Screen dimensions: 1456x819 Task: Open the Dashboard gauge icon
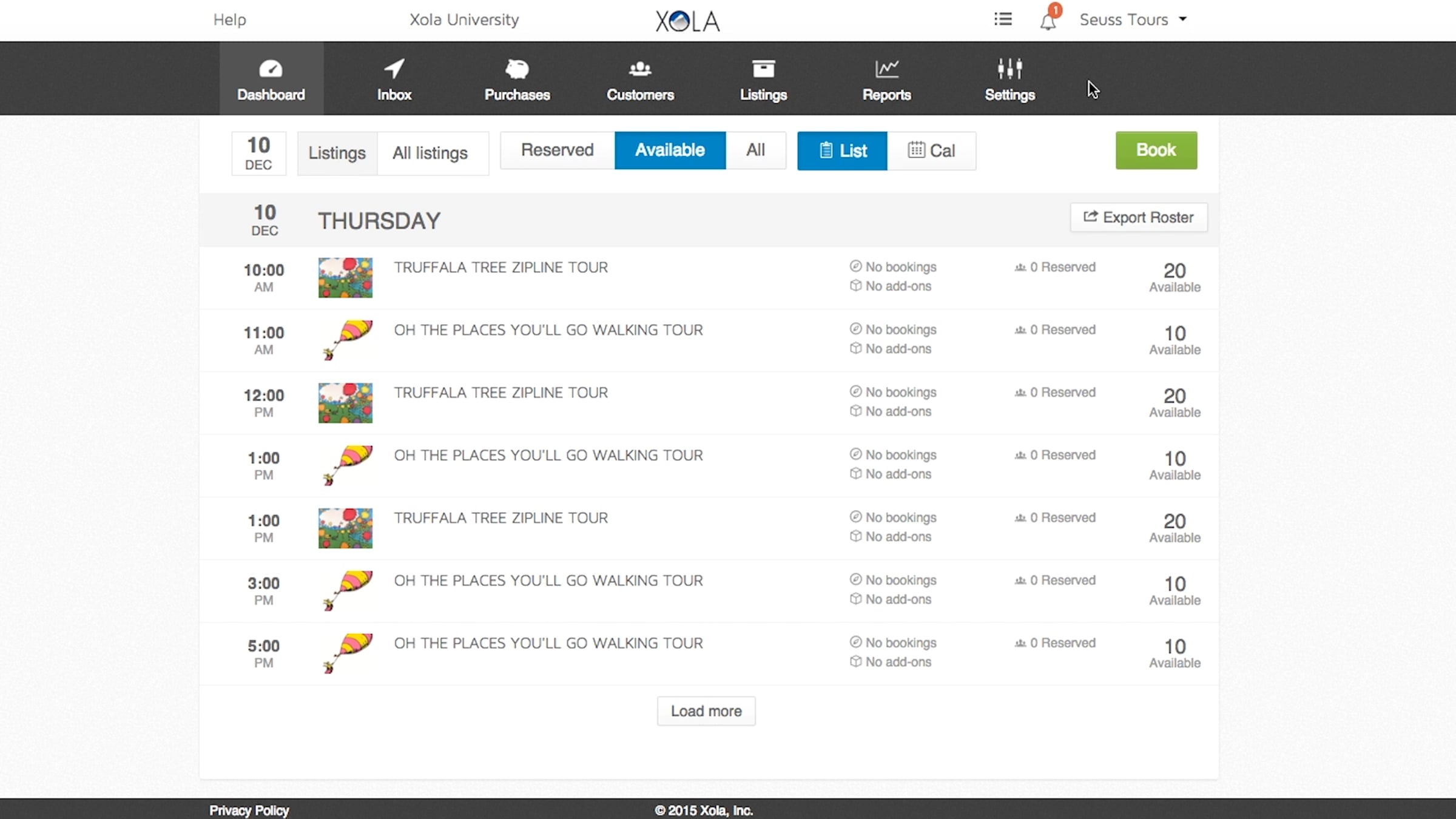coord(271,69)
